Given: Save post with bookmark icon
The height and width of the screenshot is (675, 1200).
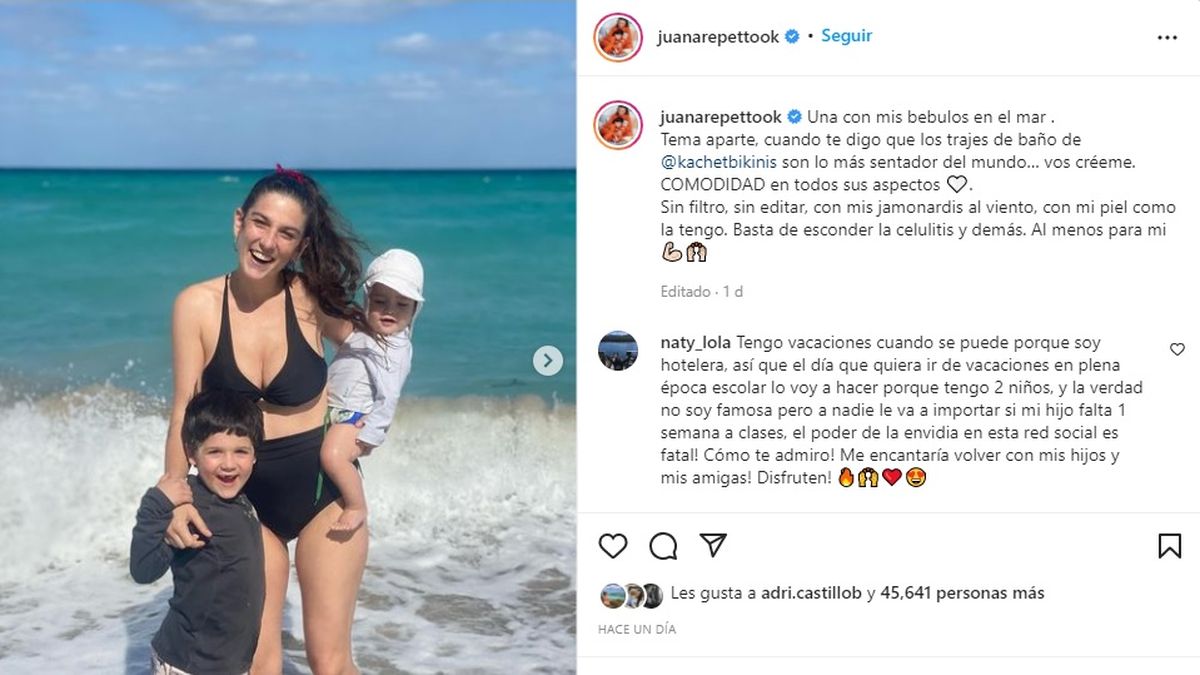Looking at the screenshot, I should pyautogui.click(x=1169, y=545).
